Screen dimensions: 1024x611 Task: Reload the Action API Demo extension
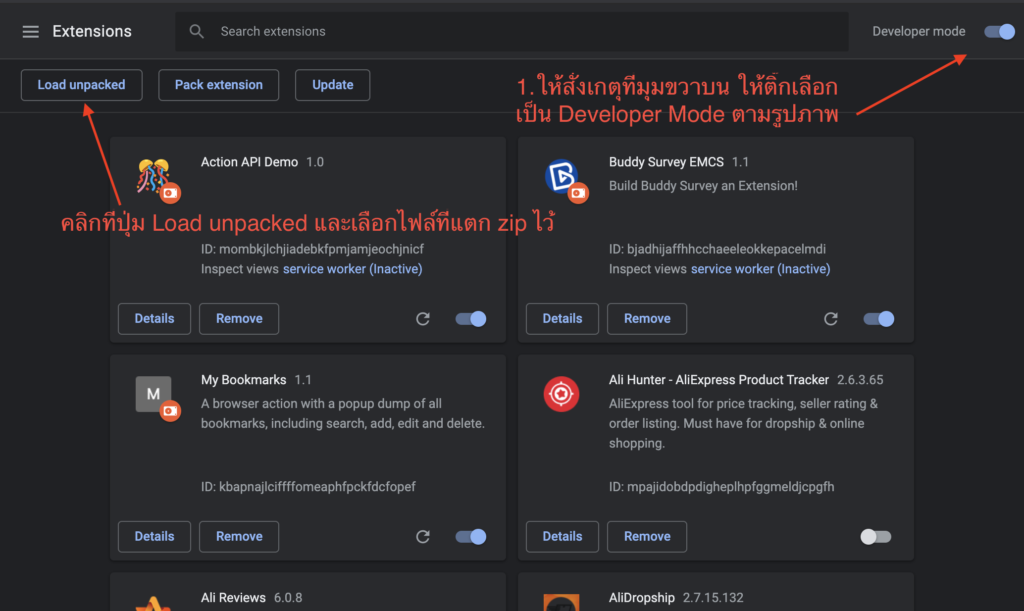(423, 319)
